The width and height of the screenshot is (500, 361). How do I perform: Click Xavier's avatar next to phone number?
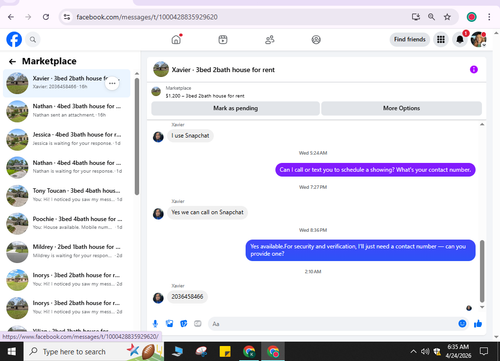tap(158, 298)
